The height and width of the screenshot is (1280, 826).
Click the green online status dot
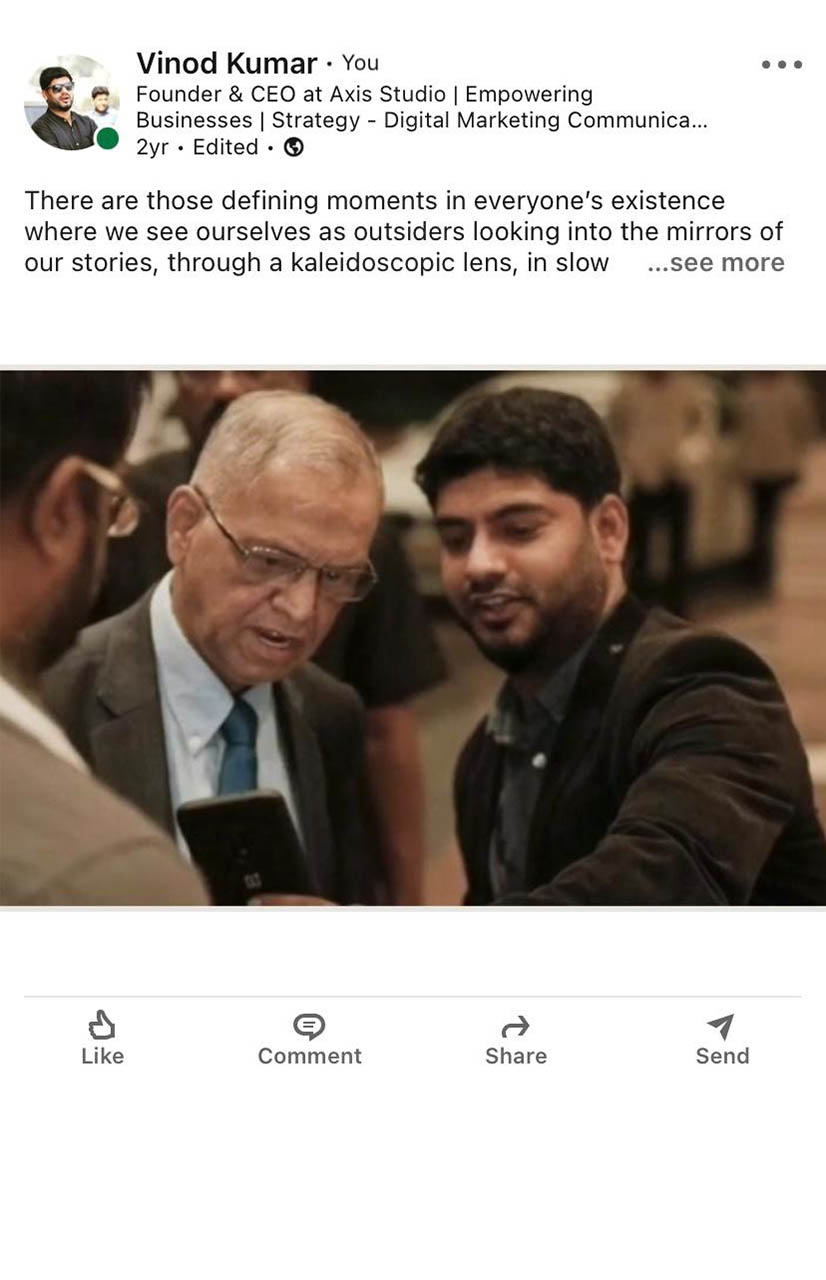coord(107,138)
